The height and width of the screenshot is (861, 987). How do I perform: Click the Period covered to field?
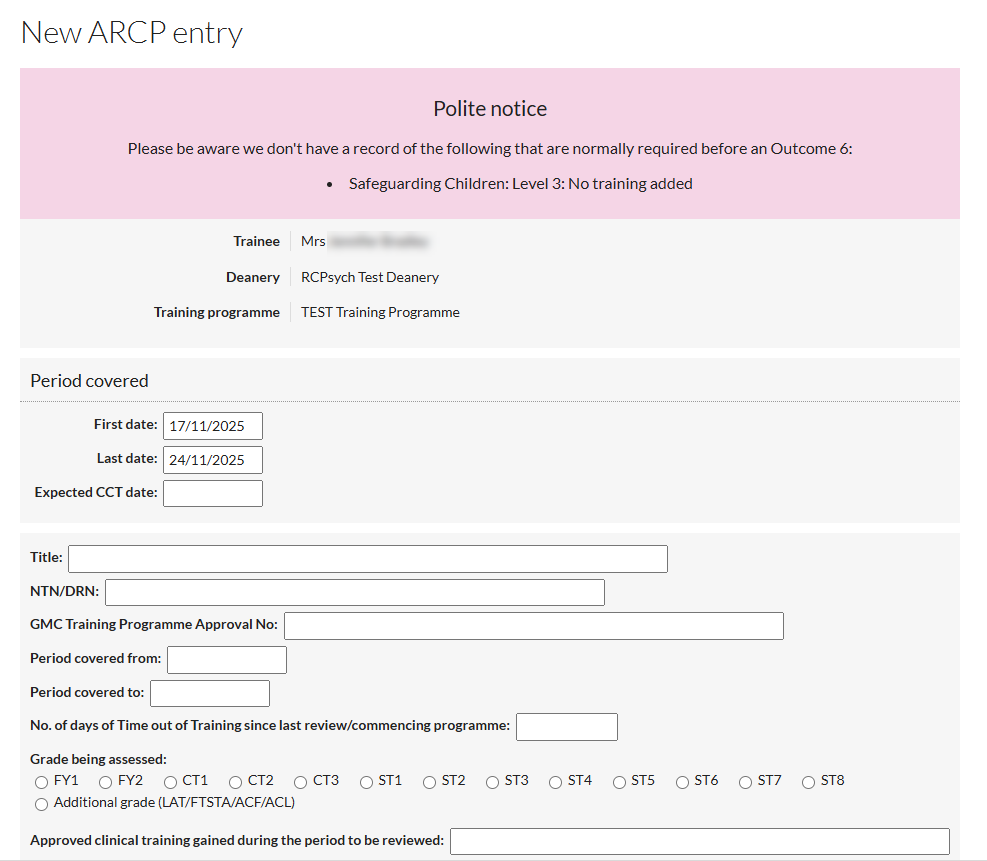tap(210, 694)
